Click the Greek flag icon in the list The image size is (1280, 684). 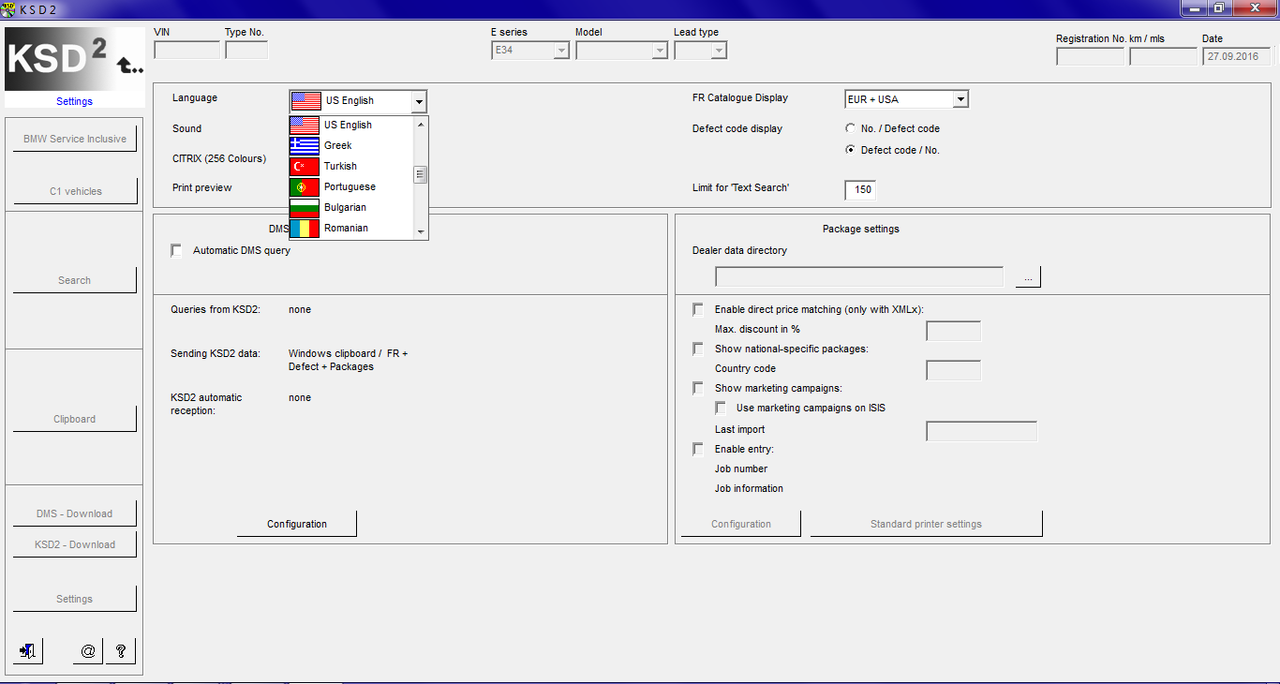[305, 146]
